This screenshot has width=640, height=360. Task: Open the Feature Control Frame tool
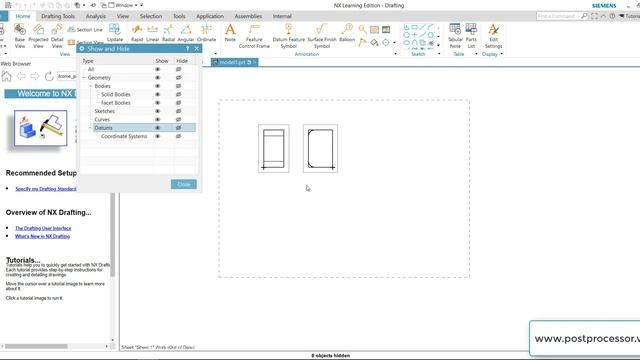(x=254, y=36)
